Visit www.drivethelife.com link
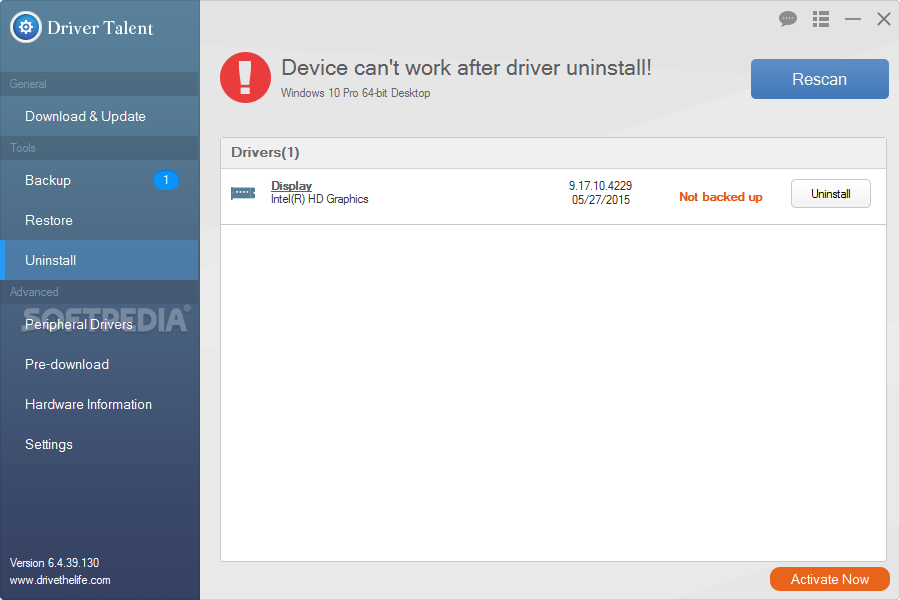 (x=60, y=580)
